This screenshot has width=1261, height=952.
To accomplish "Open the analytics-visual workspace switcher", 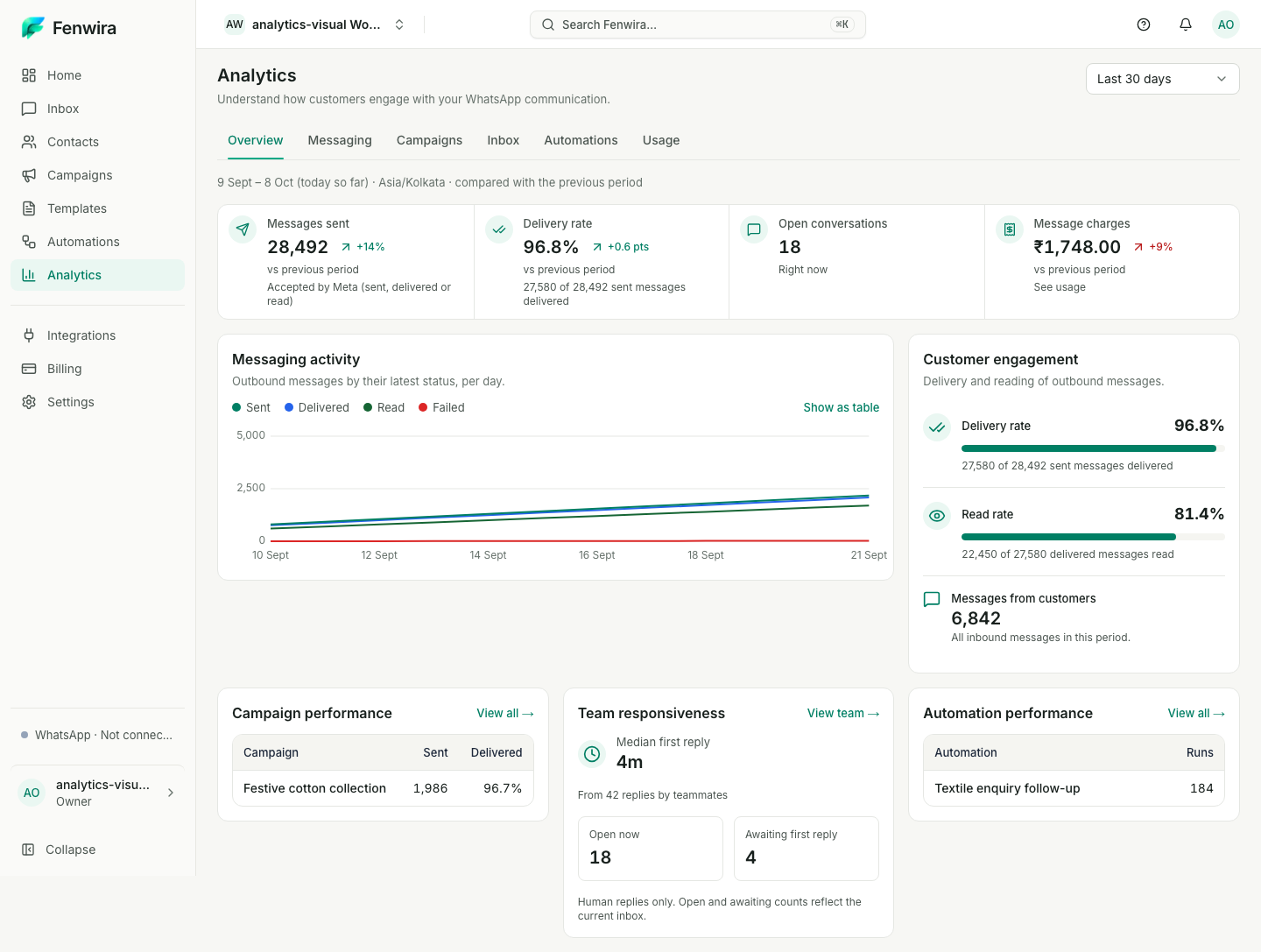I will (x=314, y=25).
